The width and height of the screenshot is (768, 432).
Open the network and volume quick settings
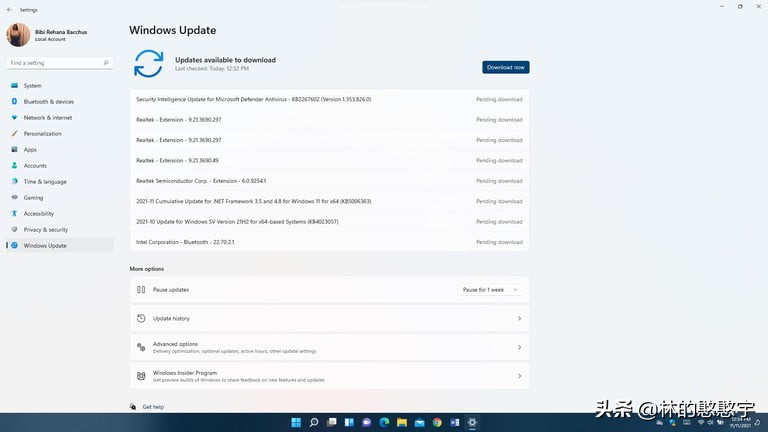(710, 422)
